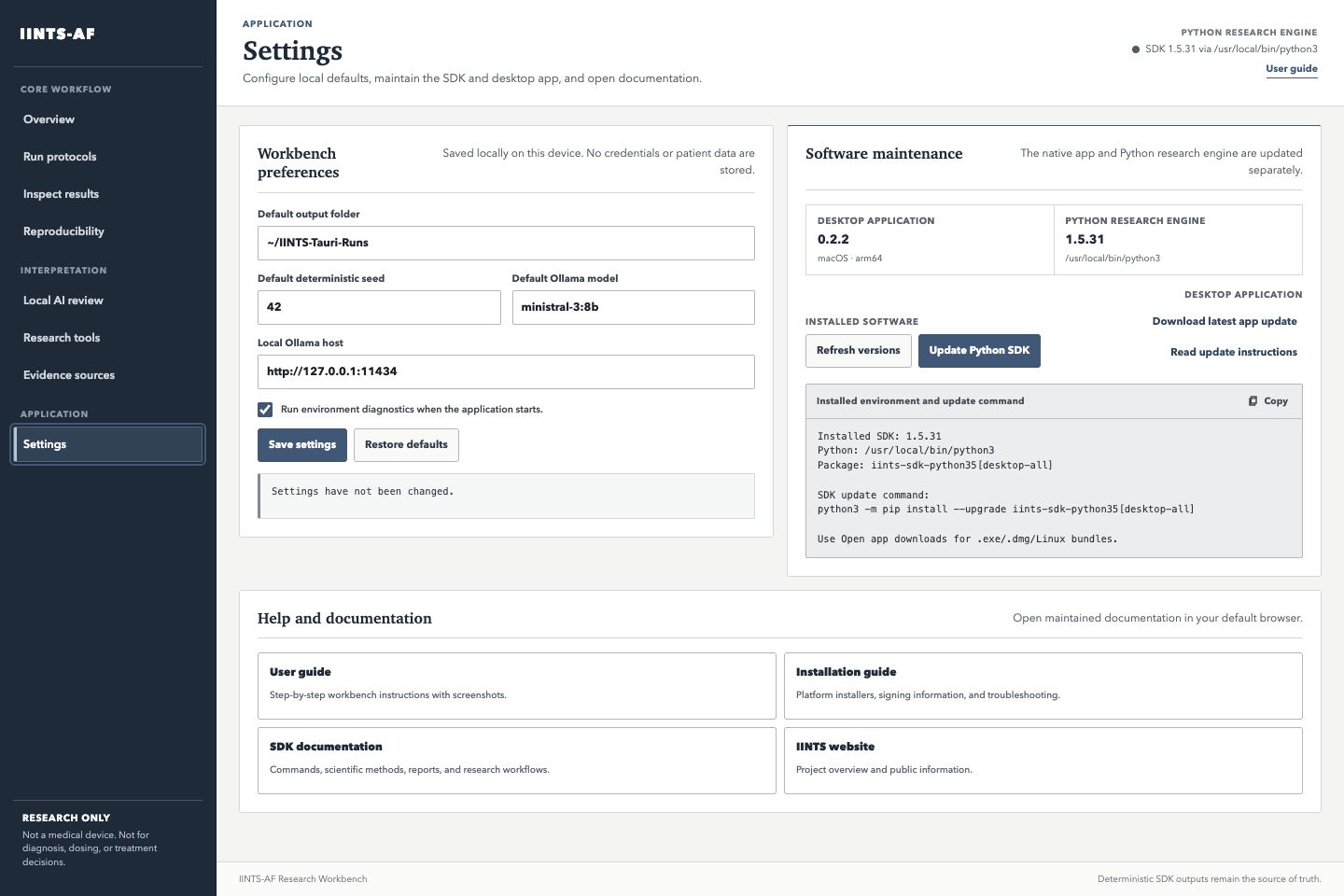Image resolution: width=1344 pixels, height=896 pixels.
Task: Click the IINTS-AF logo in sidebar
Action: (x=58, y=34)
